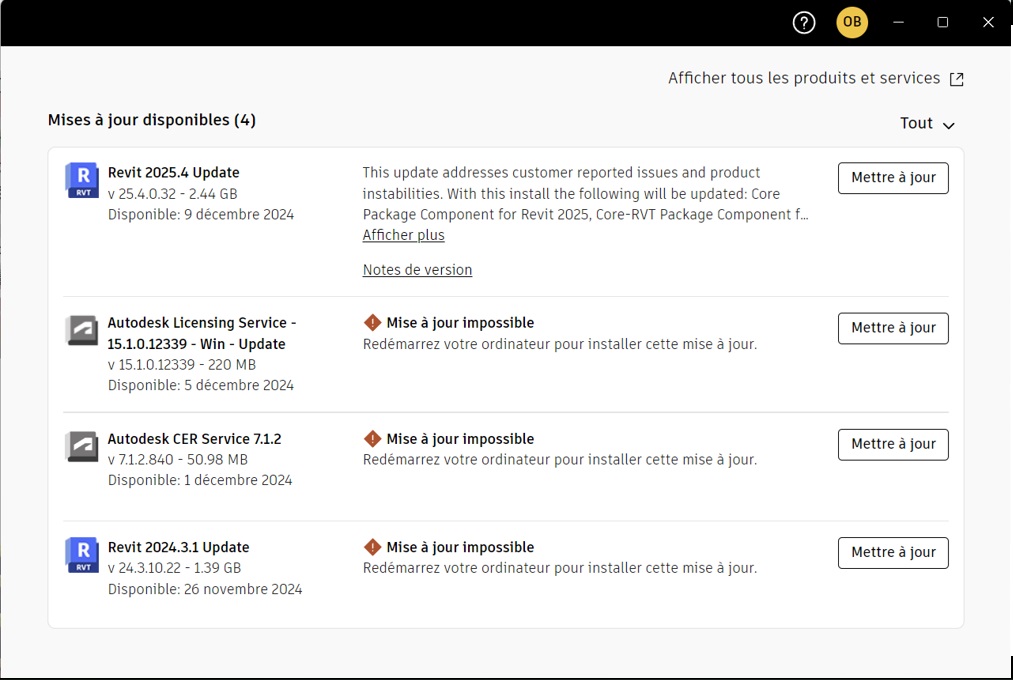Click the warning icon on CER Service row

click(371, 438)
